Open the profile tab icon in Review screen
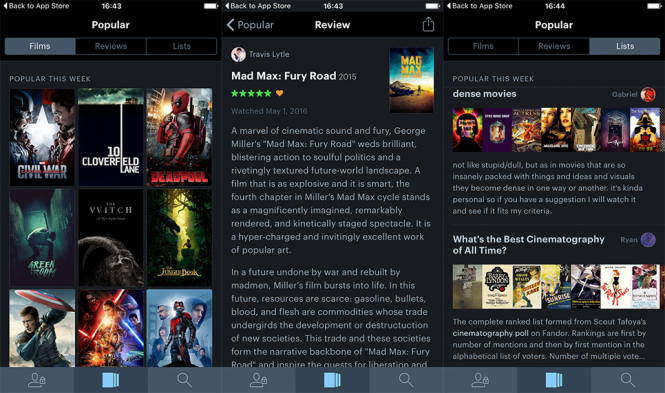Image resolution: width=665 pixels, height=393 pixels. tap(258, 380)
